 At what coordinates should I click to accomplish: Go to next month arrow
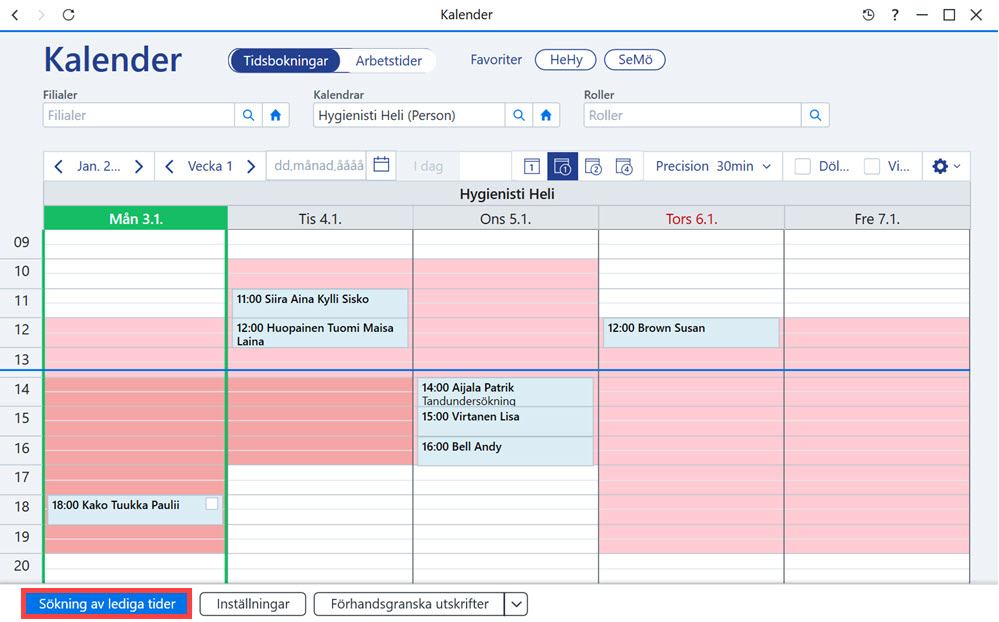point(139,166)
